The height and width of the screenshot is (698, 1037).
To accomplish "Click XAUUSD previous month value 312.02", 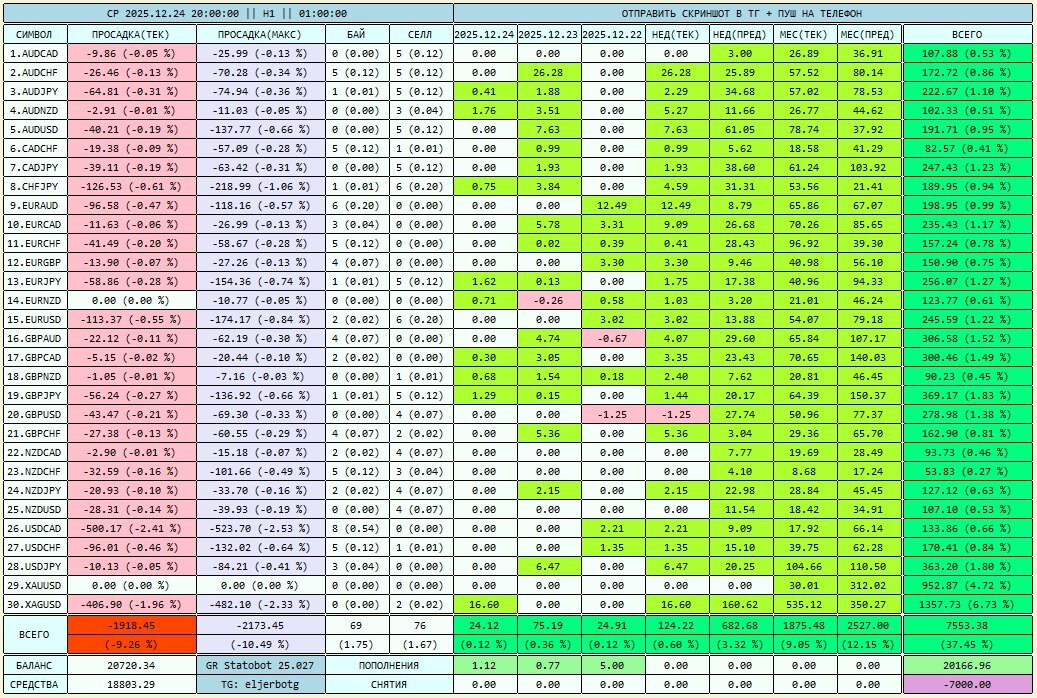I will (x=868, y=586).
